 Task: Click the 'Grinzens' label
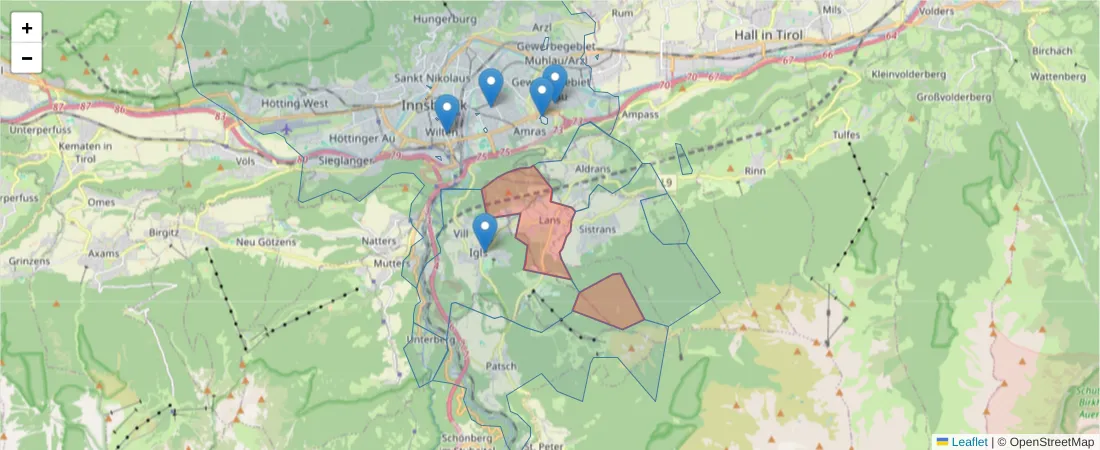pos(29,260)
